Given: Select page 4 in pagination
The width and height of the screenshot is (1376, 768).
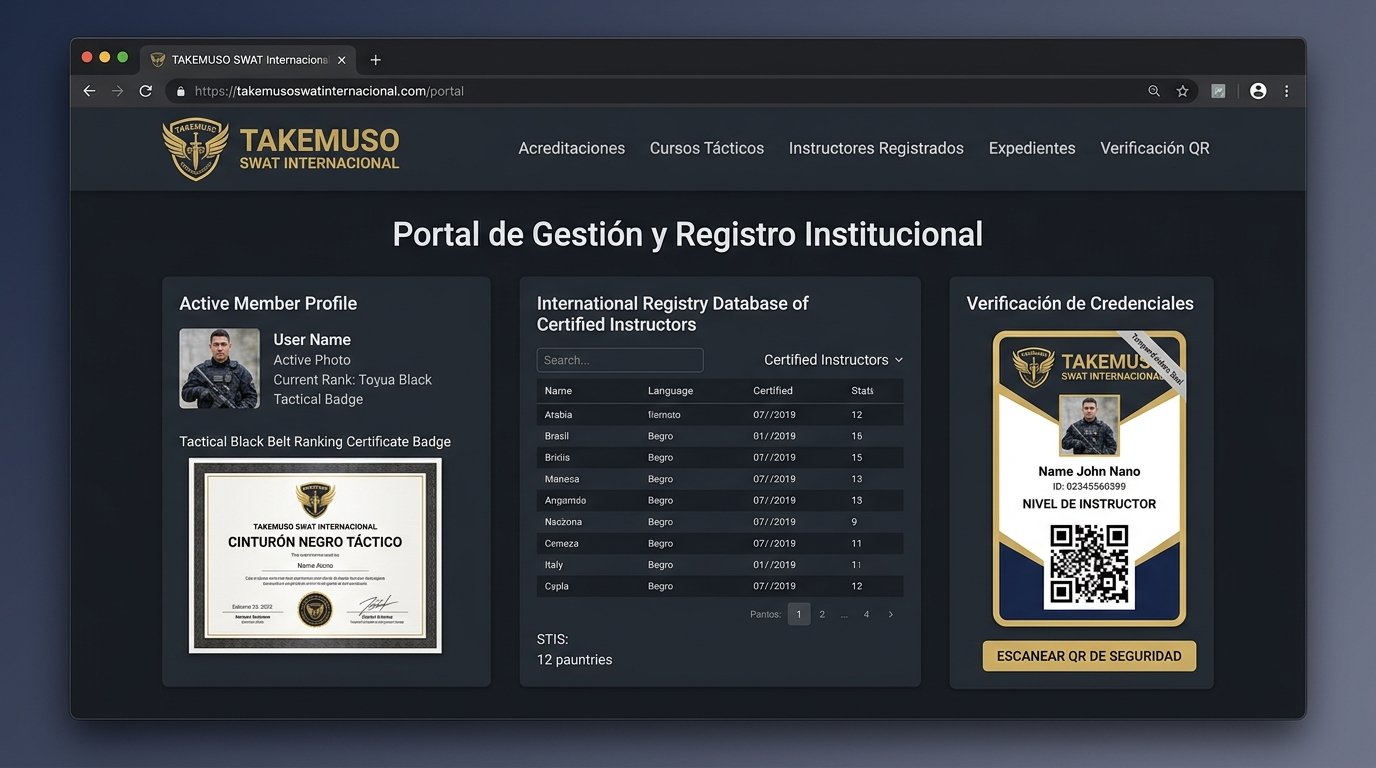Looking at the screenshot, I should [866, 614].
